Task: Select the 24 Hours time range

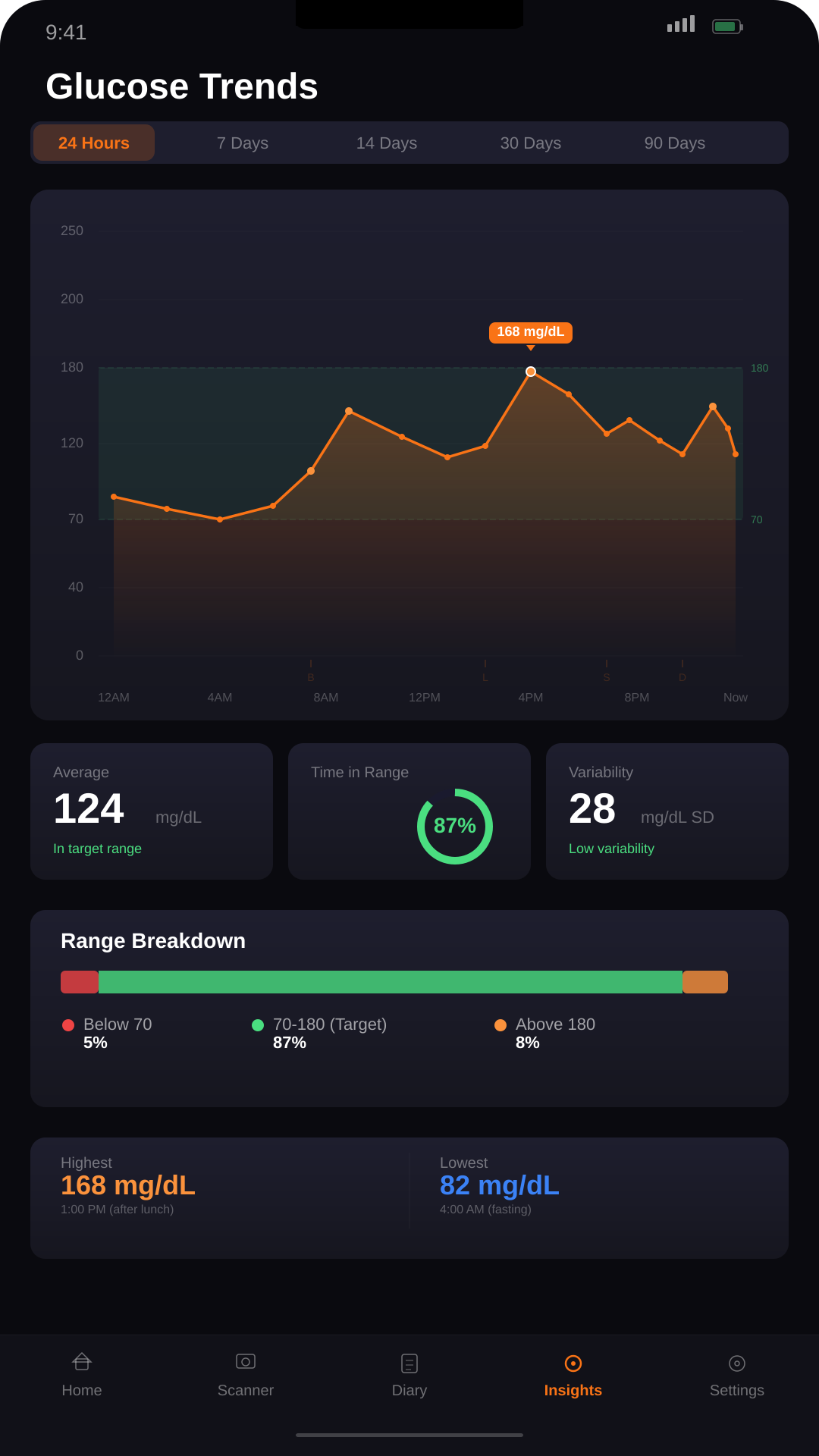Action: [x=94, y=143]
